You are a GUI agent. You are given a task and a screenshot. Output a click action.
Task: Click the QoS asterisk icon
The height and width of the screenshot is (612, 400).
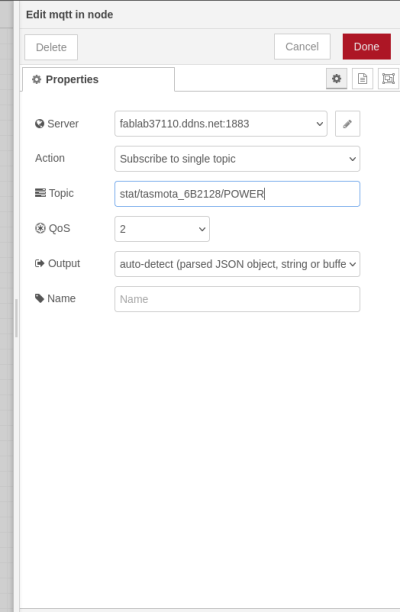pyautogui.click(x=40, y=228)
